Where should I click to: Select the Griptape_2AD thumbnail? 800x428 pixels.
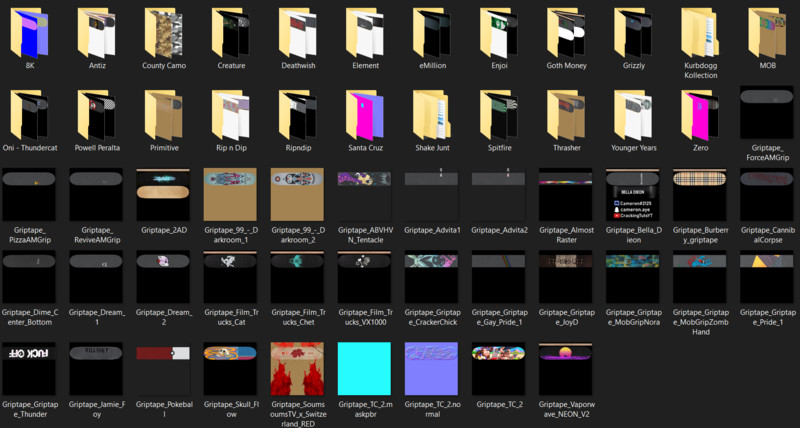click(x=163, y=195)
